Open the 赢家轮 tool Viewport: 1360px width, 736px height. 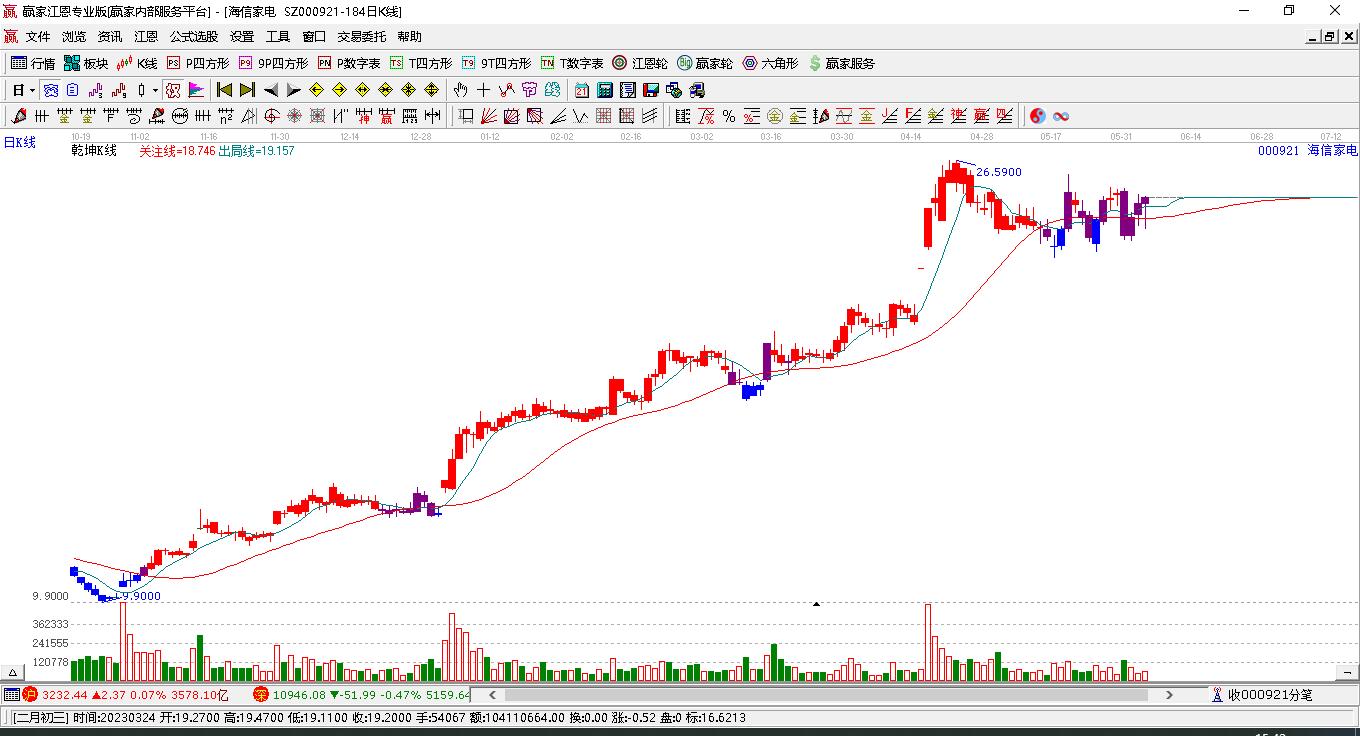pos(705,63)
